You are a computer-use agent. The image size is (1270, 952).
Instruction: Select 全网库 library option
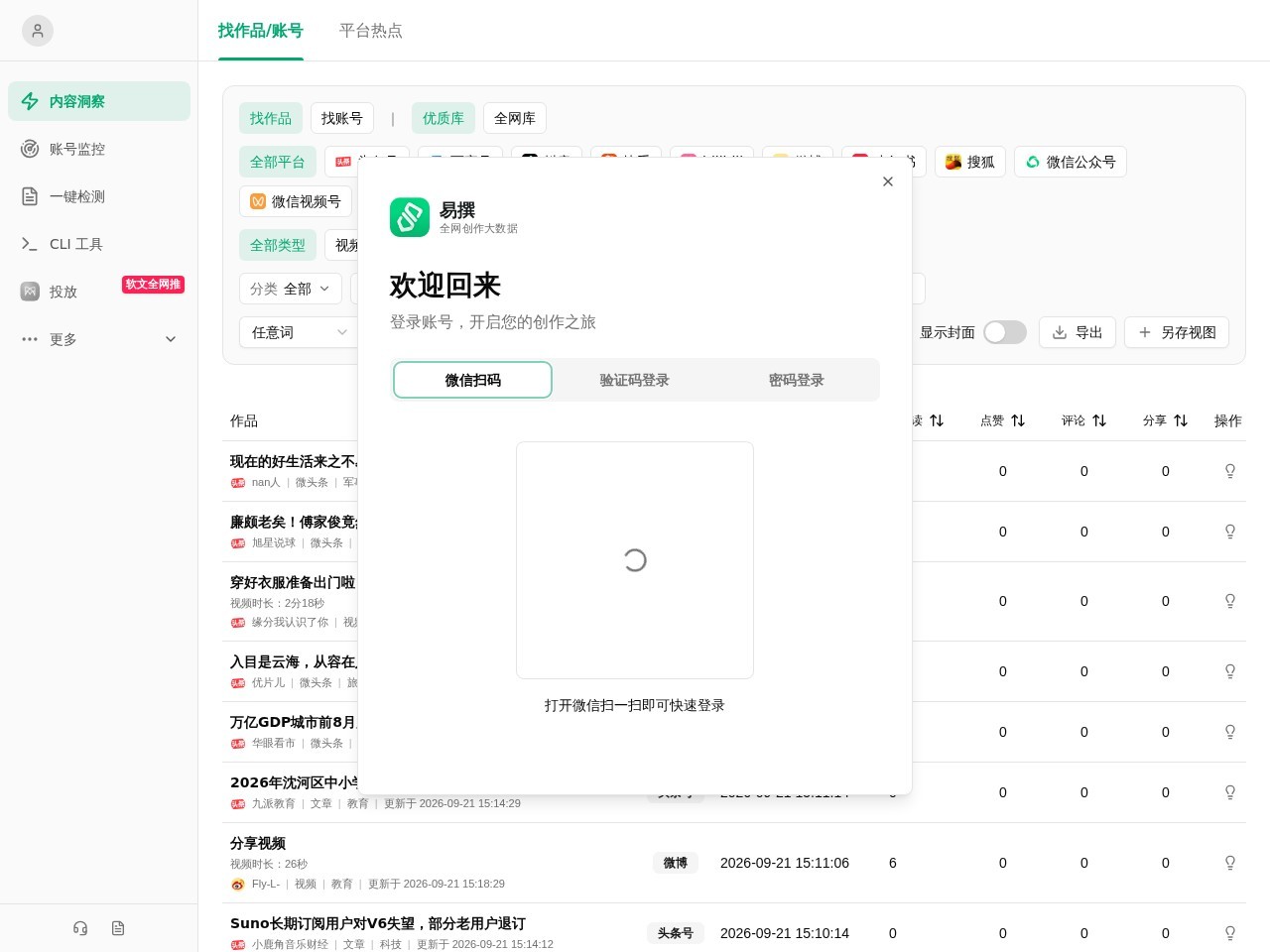pyautogui.click(x=515, y=118)
